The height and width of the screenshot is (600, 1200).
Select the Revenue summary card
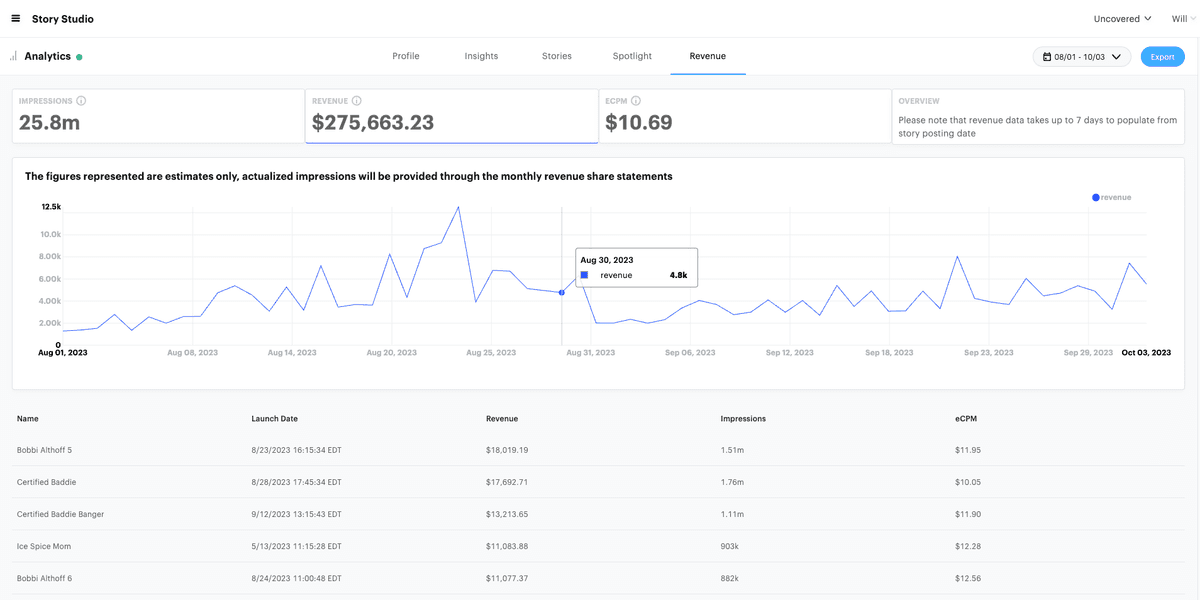tap(451, 116)
